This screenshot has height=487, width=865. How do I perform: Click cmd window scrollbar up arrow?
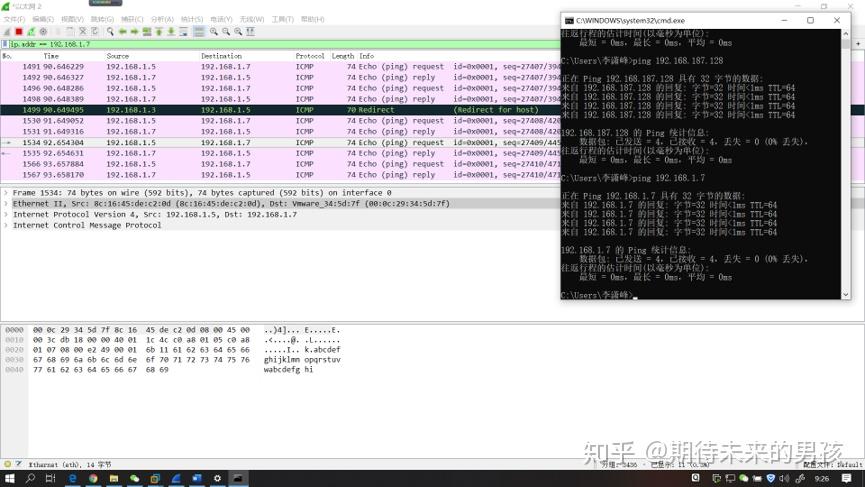pos(845,33)
